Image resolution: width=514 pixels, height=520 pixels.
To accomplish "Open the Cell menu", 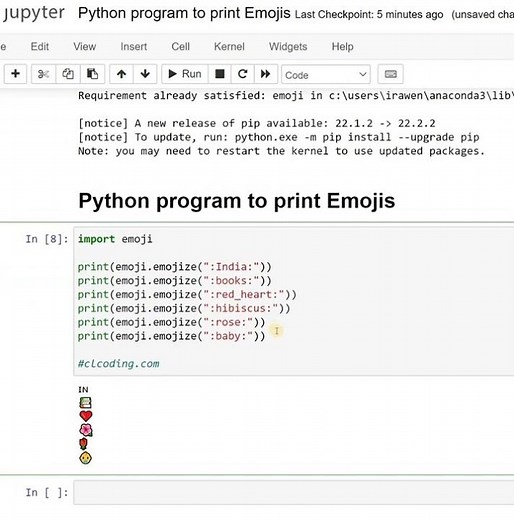I will click(x=180, y=46).
